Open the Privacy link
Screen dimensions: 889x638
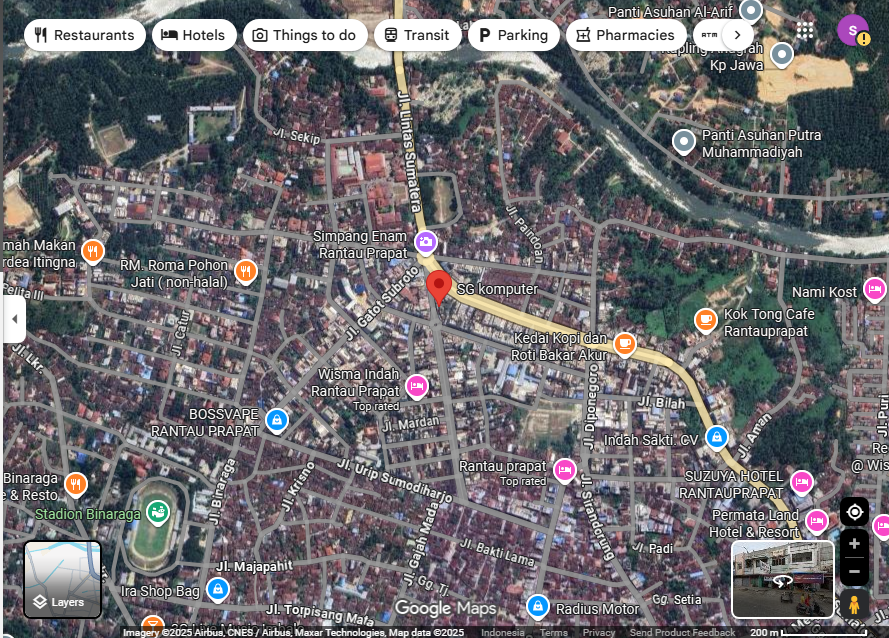599,632
